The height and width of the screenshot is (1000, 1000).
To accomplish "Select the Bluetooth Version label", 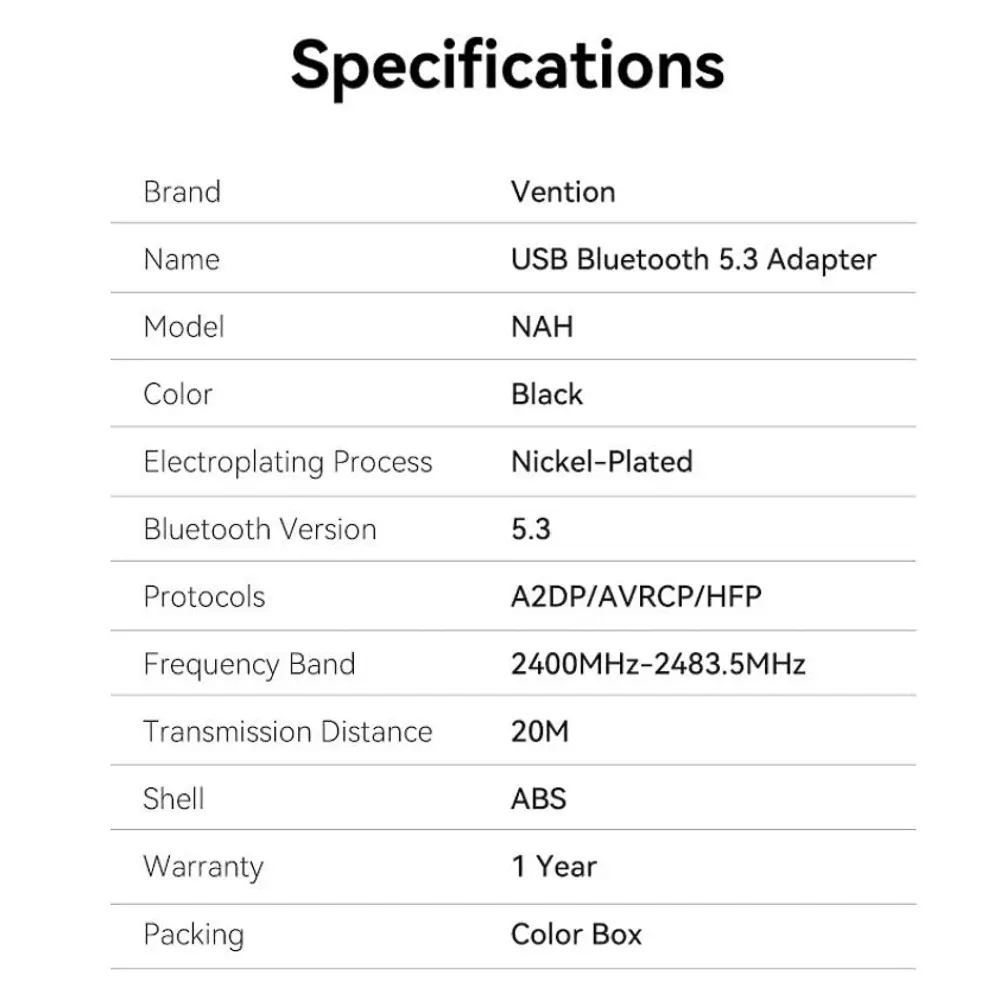I will click(260, 529).
